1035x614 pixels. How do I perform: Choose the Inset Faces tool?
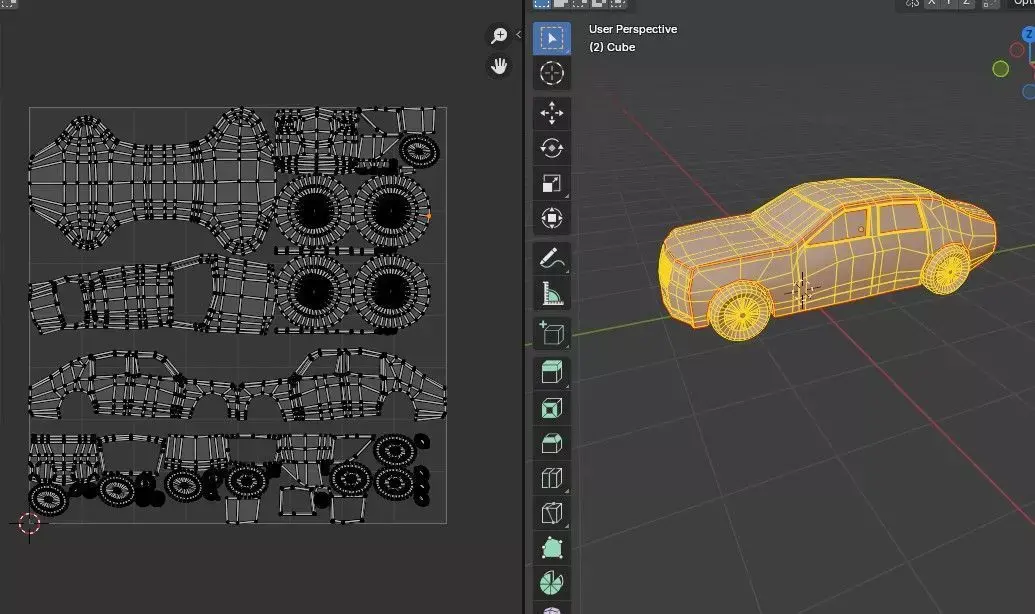pyautogui.click(x=551, y=408)
